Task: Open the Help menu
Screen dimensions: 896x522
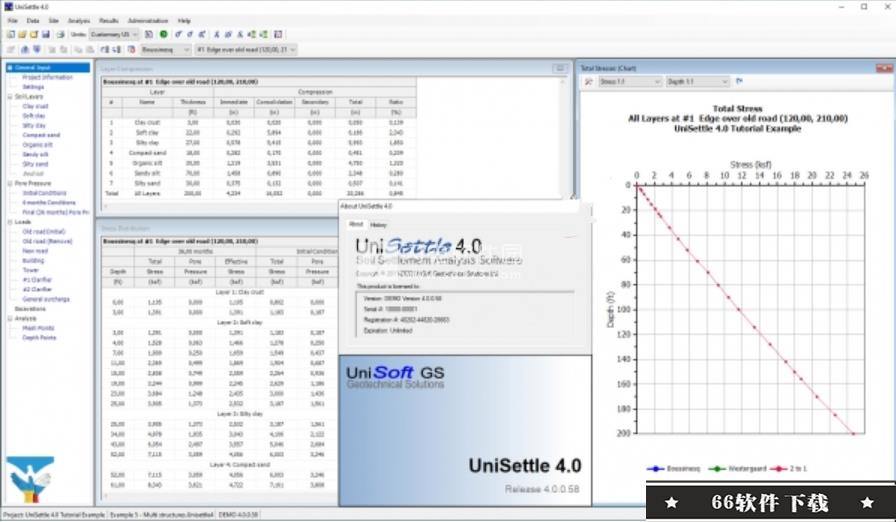Action: 184,21
